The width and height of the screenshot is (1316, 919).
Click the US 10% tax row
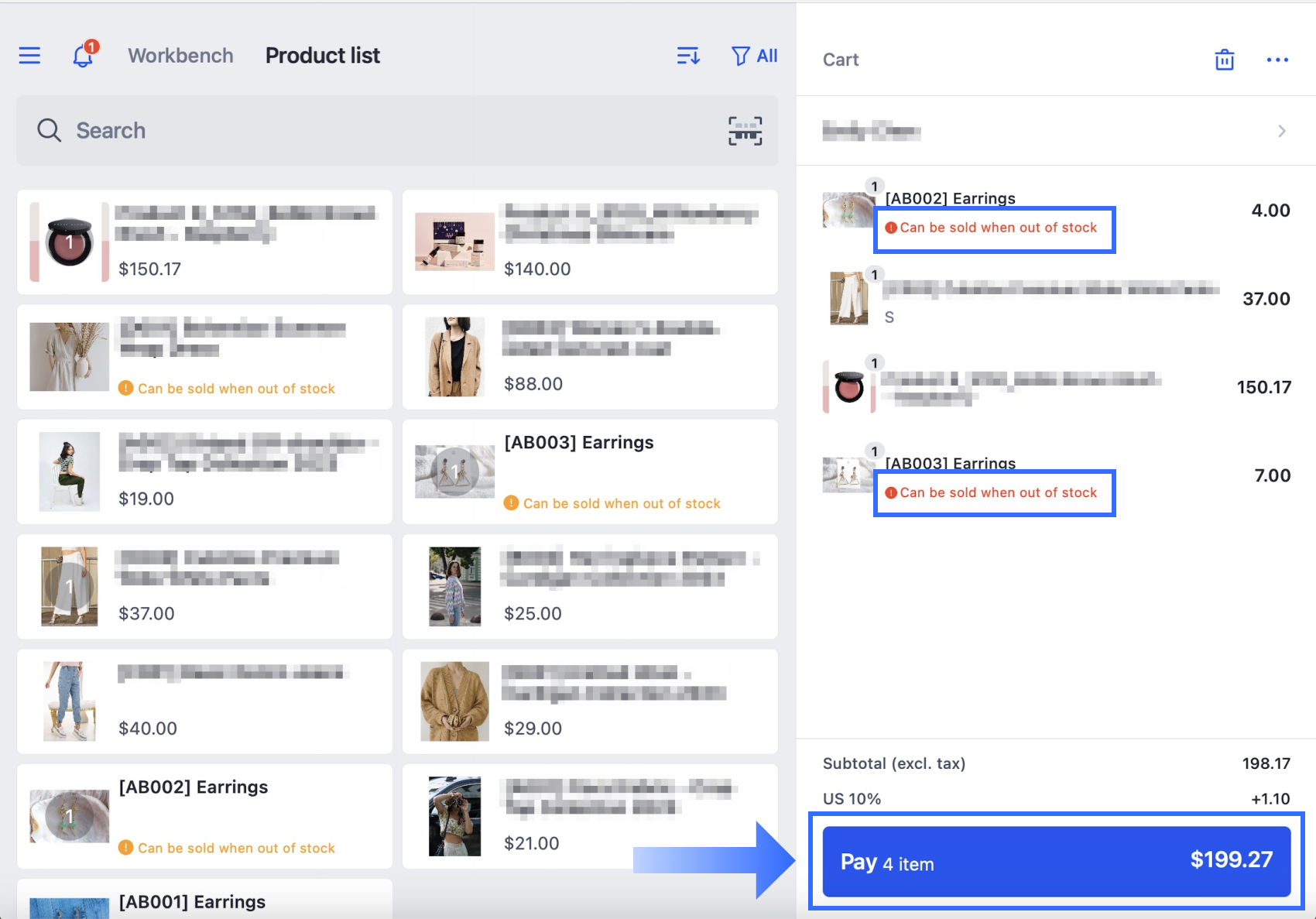coord(1056,799)
